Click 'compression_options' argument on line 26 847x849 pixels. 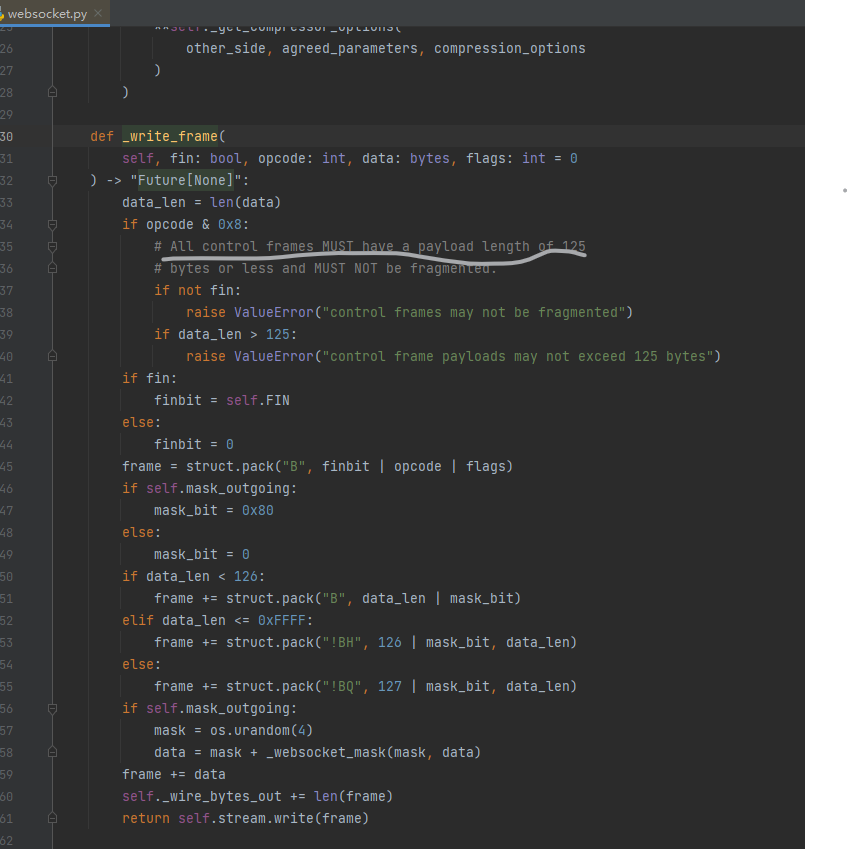(510, 48)
